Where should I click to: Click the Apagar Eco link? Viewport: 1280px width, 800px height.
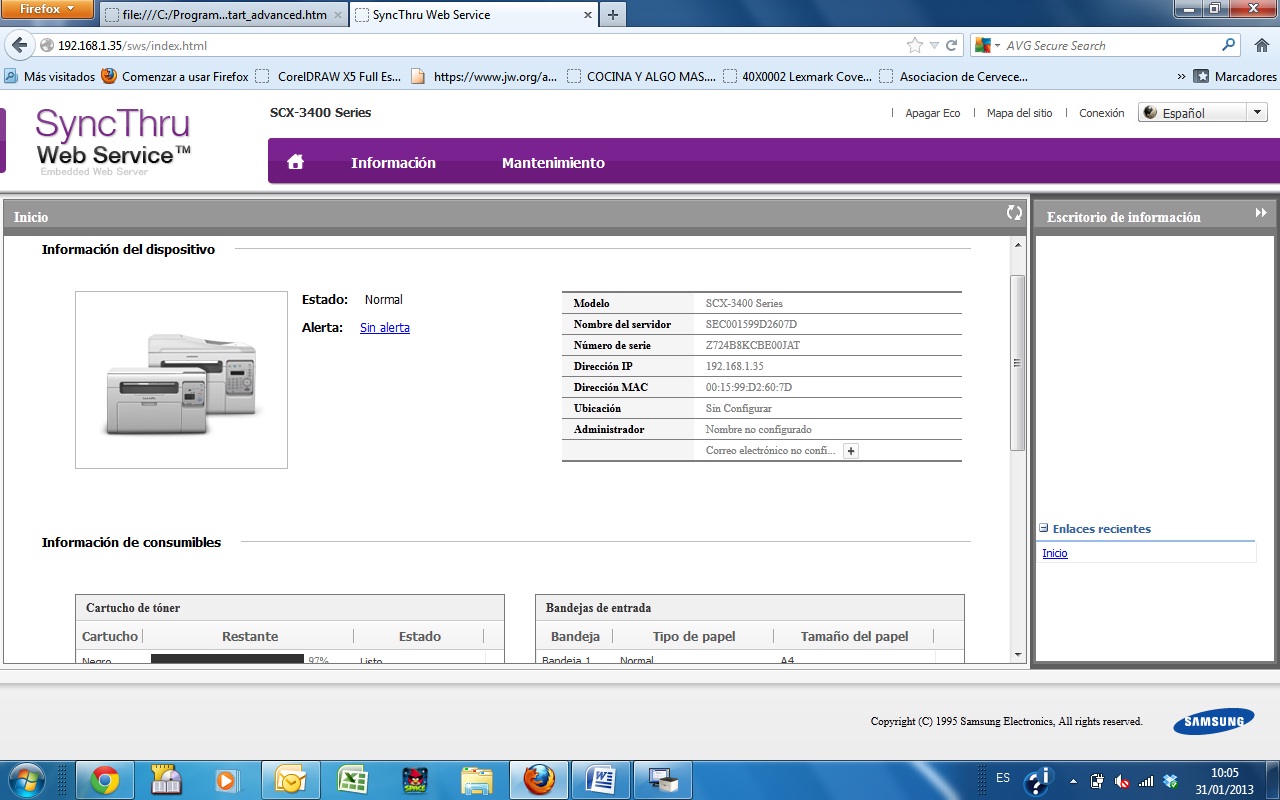coord(932,113)
